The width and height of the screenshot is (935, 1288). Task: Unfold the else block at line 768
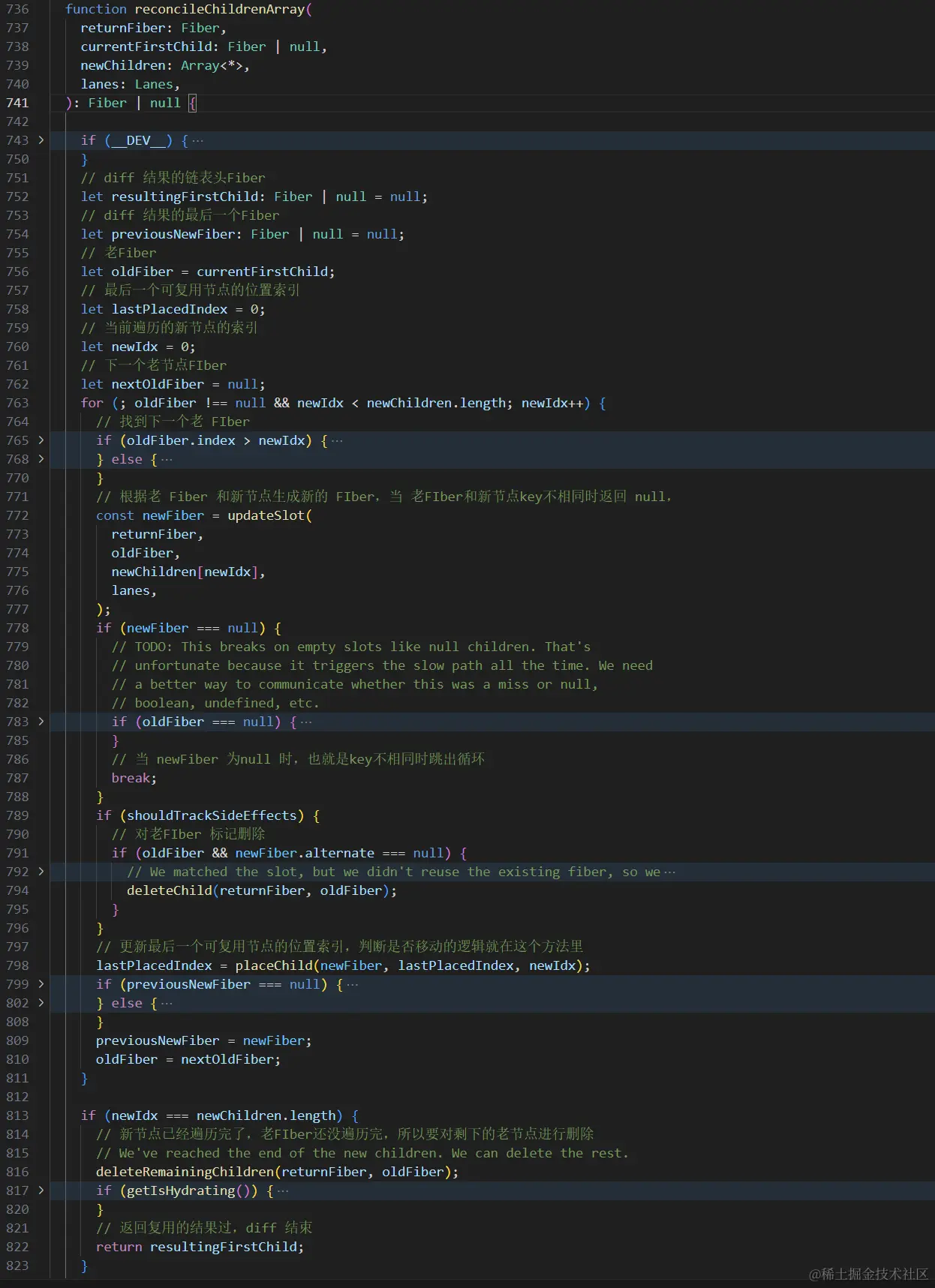point(41,459)
